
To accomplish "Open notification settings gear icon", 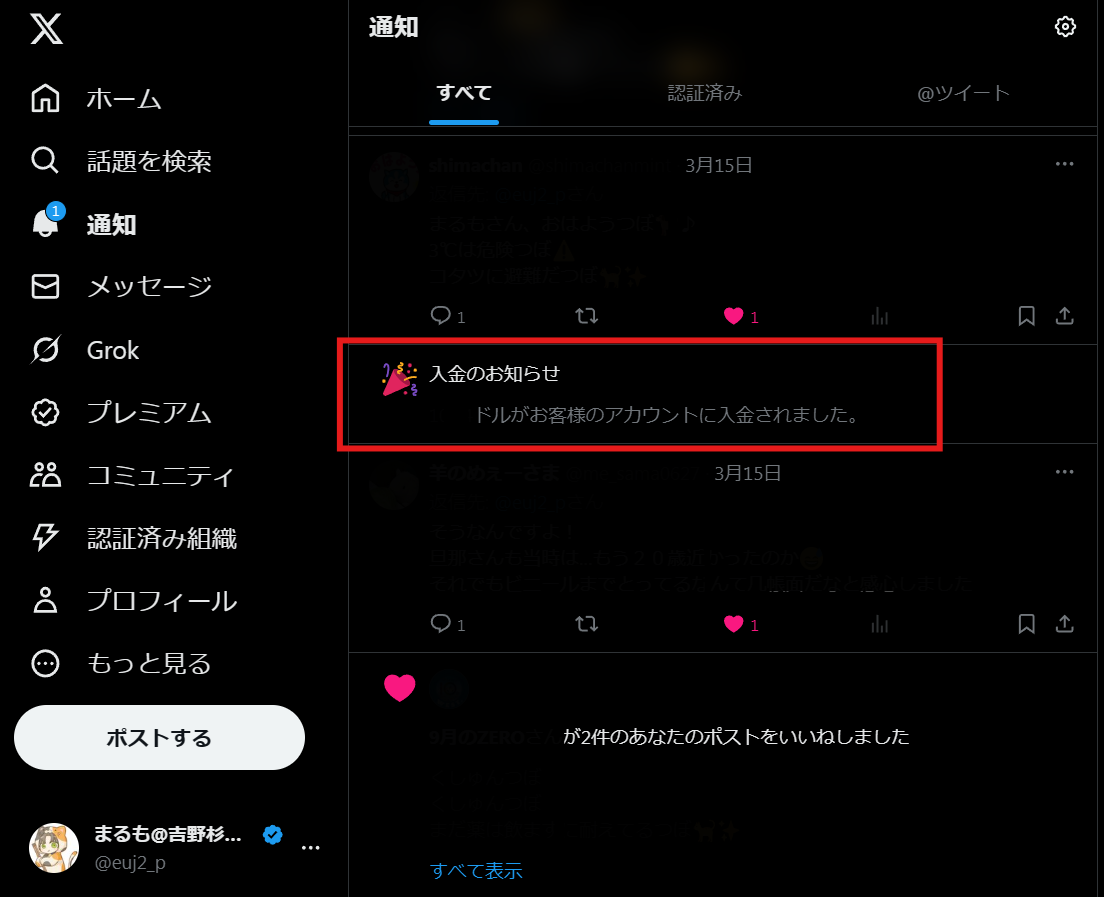I will pos(1065,27).
